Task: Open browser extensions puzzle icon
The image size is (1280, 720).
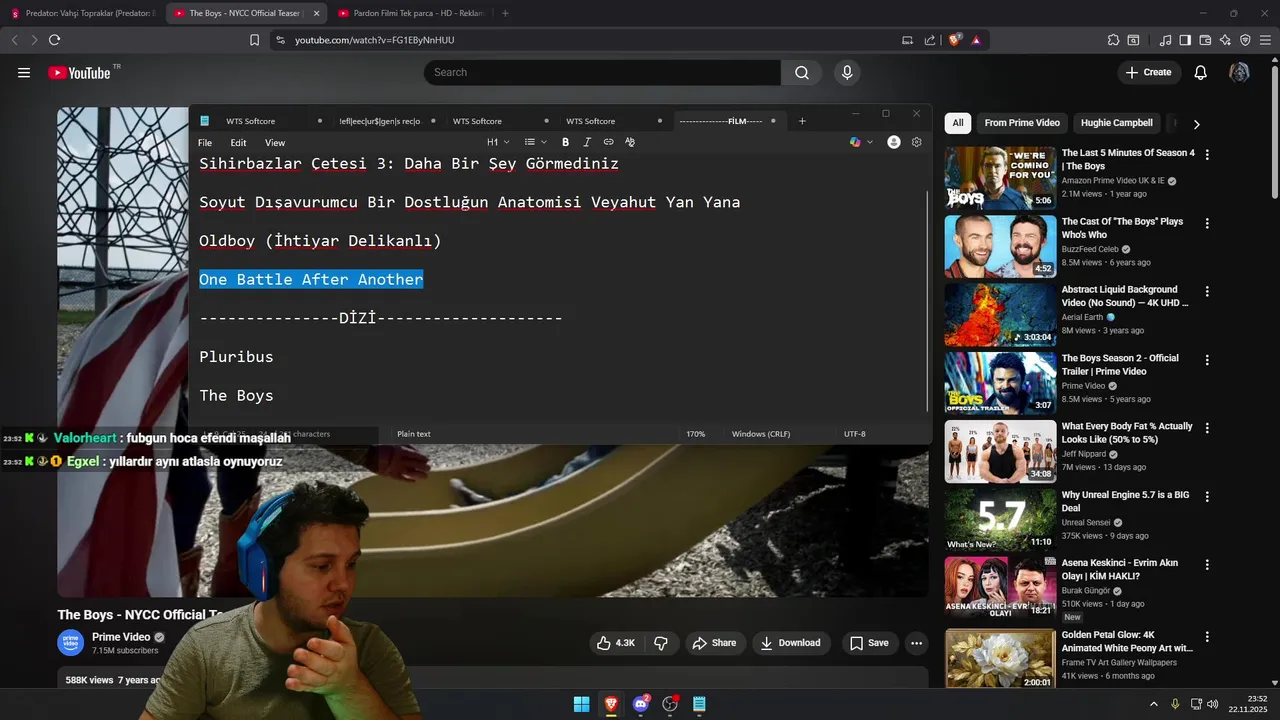Action: click(x=1113, y=40)
